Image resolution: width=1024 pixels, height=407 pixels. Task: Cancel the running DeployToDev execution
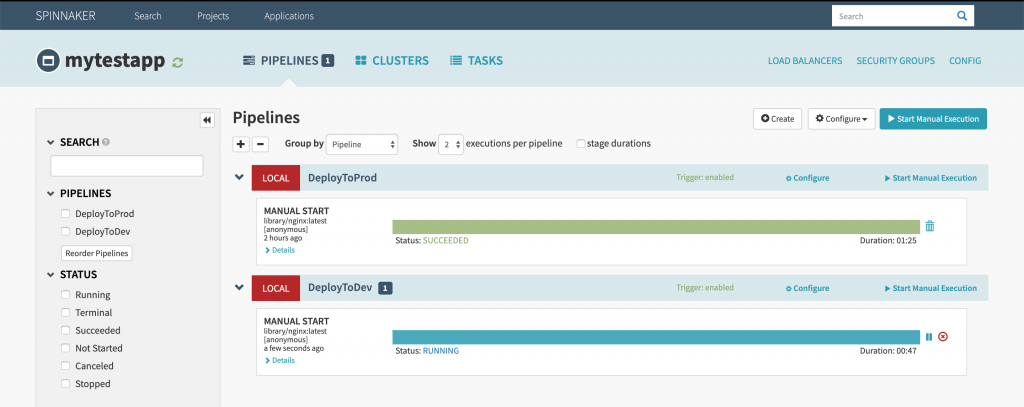943,337
